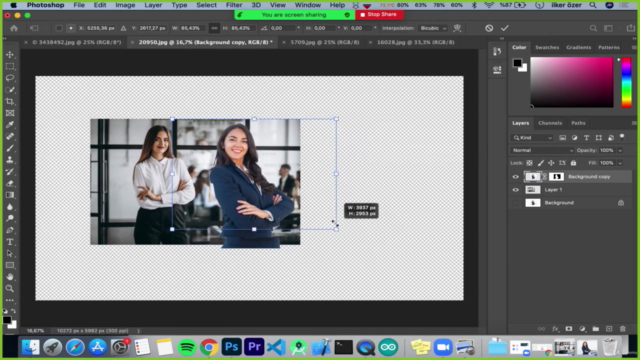Select the Eyedropper tool
Image resolution: width=640 pixels, height=360 pixels.
10,125
